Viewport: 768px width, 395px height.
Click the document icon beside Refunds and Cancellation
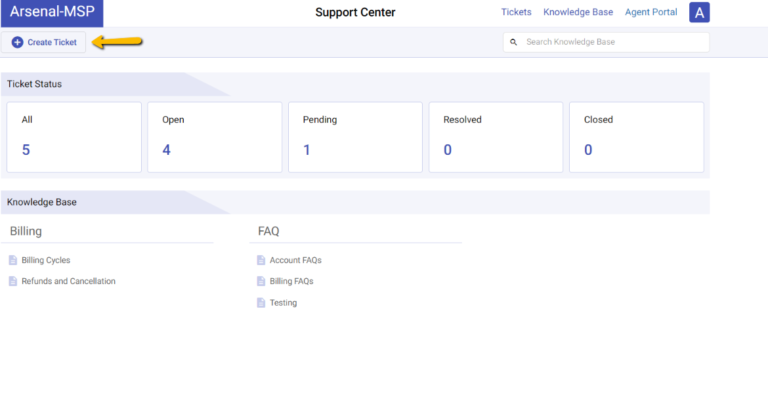[13, 281]
